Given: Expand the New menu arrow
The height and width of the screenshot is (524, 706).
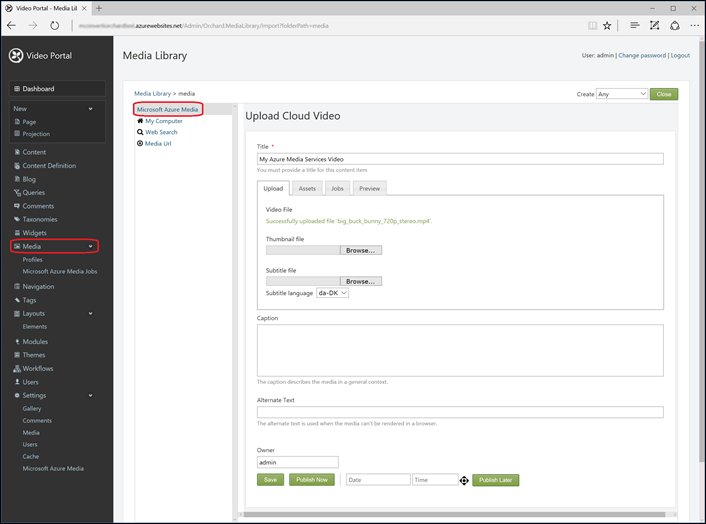Looking at the screenshot, I should click(91, 108).
